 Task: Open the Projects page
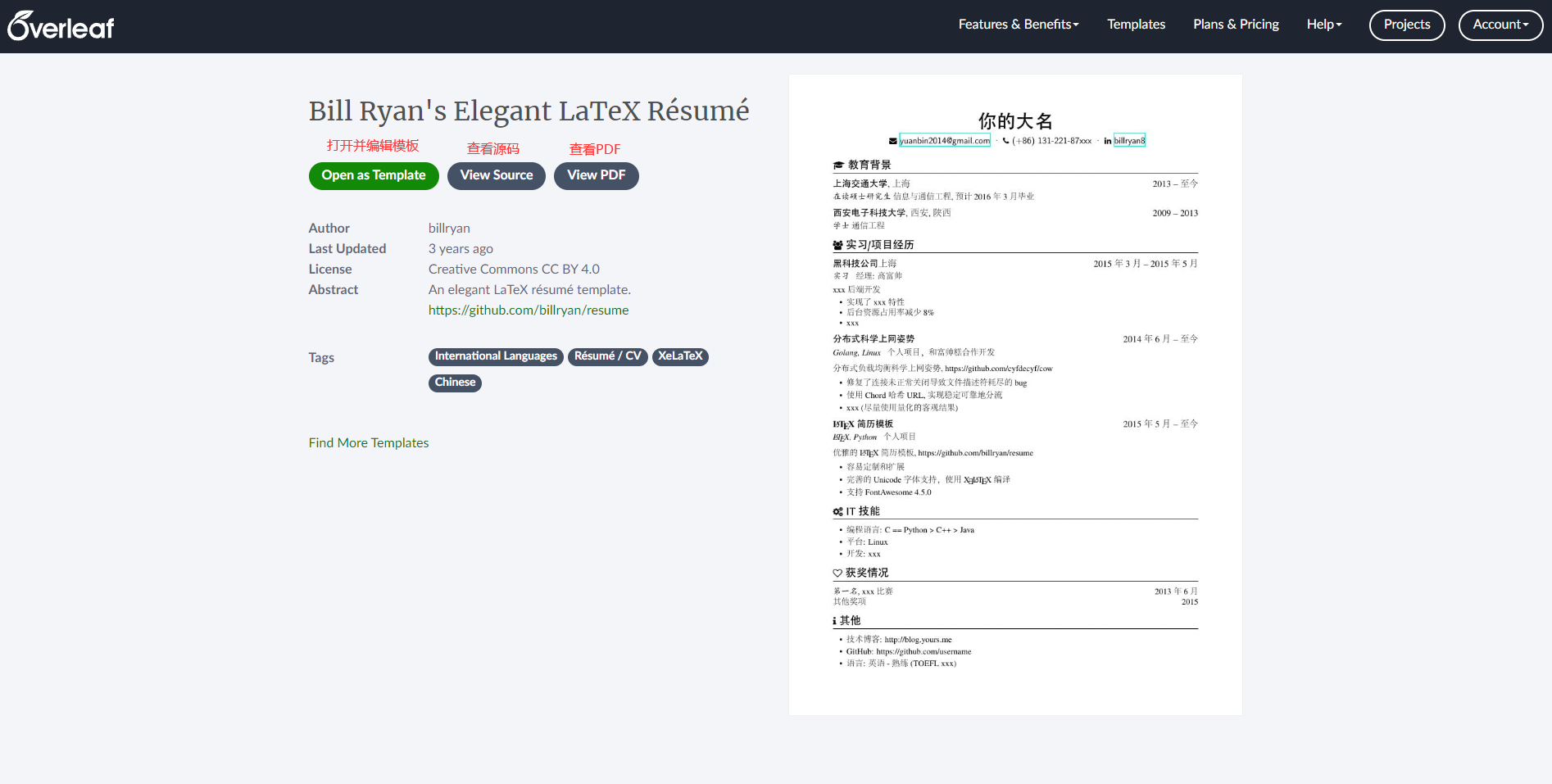(1407, 25)
